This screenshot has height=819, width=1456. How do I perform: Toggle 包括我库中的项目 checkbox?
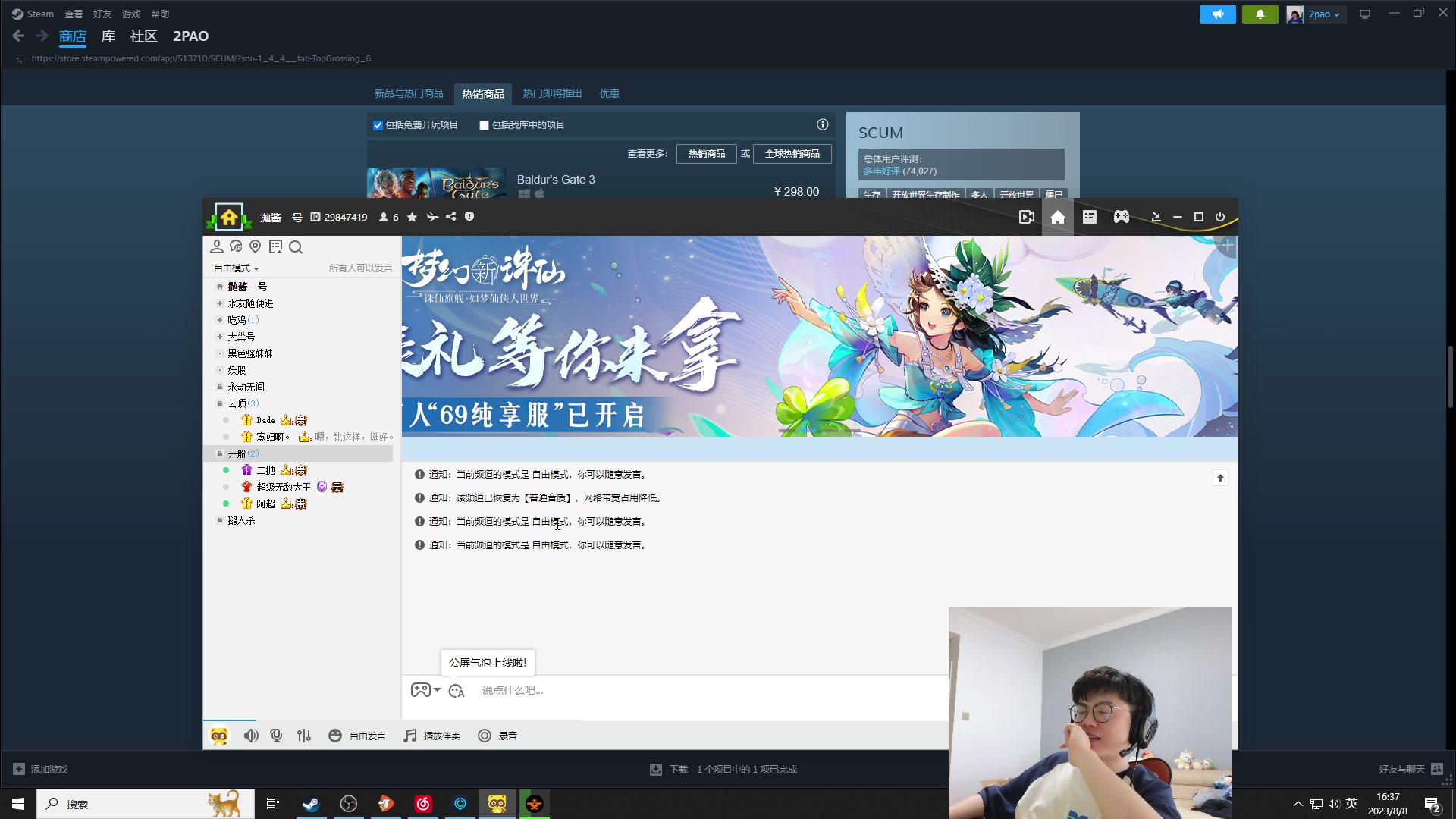484,125
